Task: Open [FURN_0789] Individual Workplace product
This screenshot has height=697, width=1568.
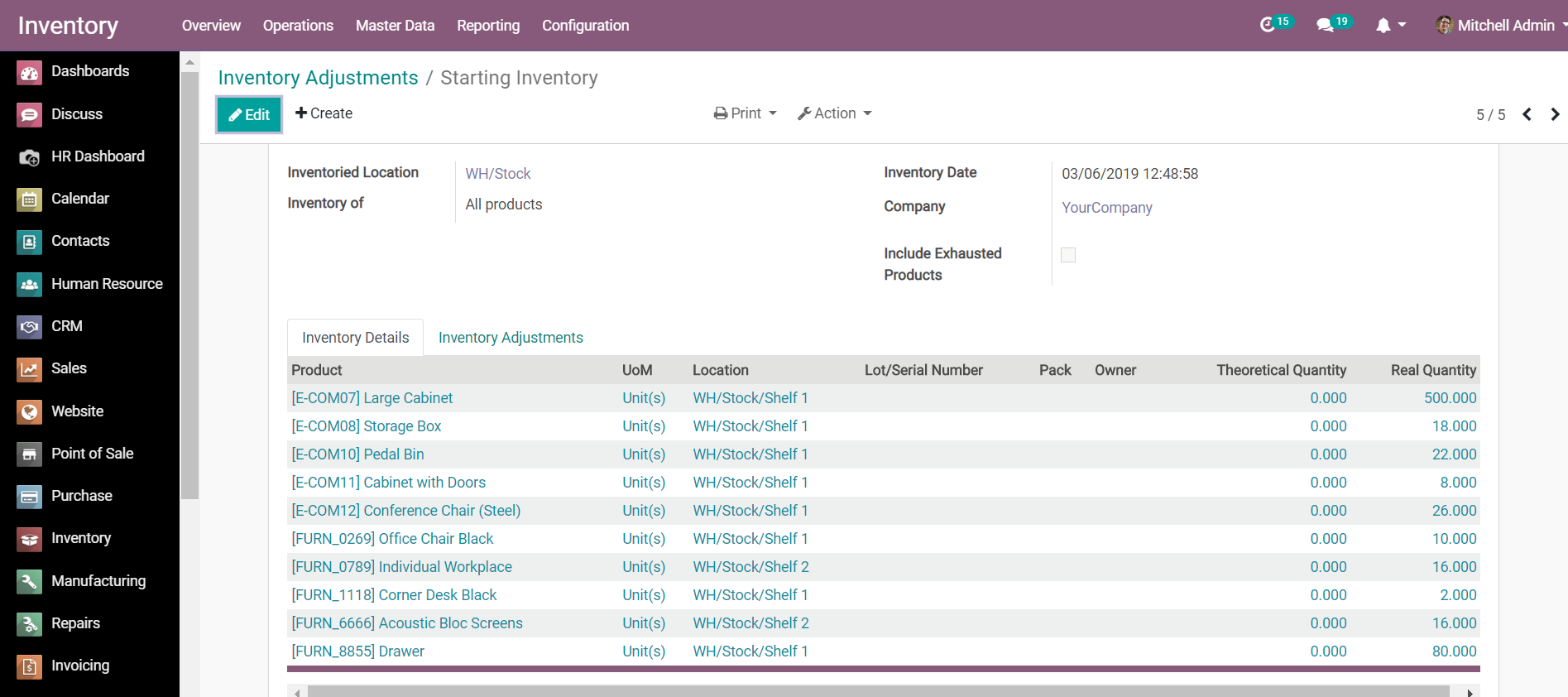Action: click(401, 567)
